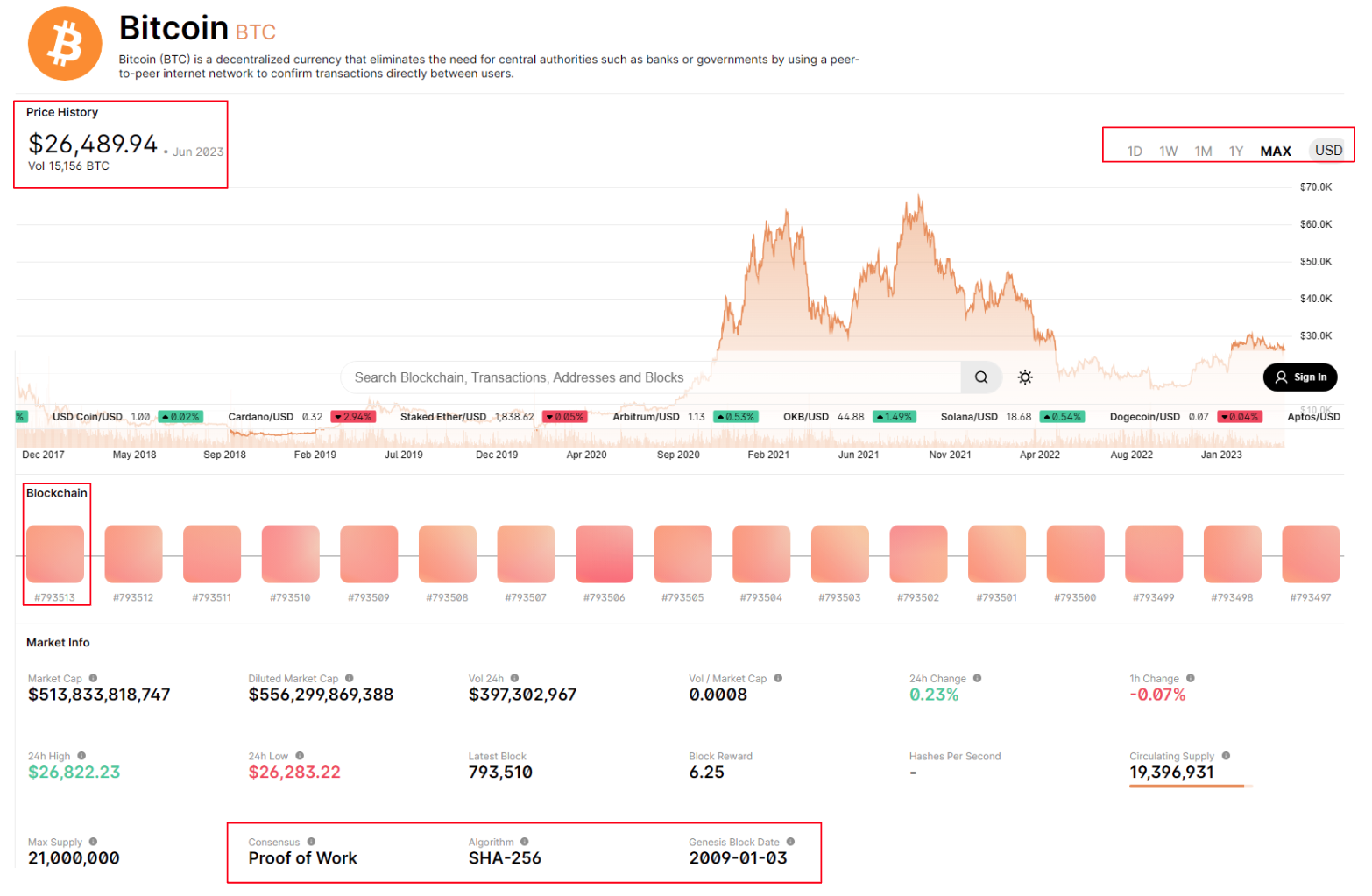This screenshot has width=1372, height=896.
Task: Click the Sign In button
Action: coord(1300,377)
